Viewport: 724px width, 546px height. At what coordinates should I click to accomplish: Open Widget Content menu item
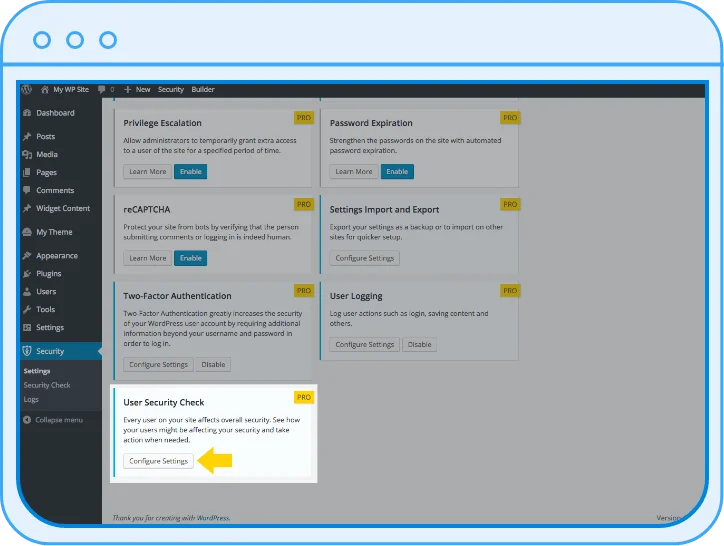coord(61,208)
